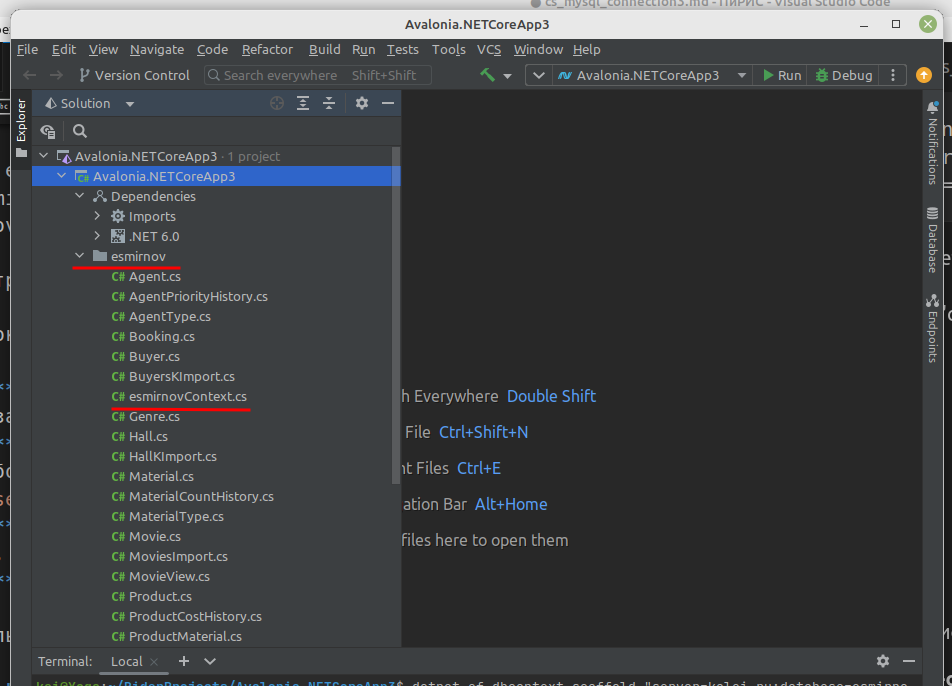Screen dimensions: 952x686
Task: Open the VCS menu
Action: coord(489,49)
